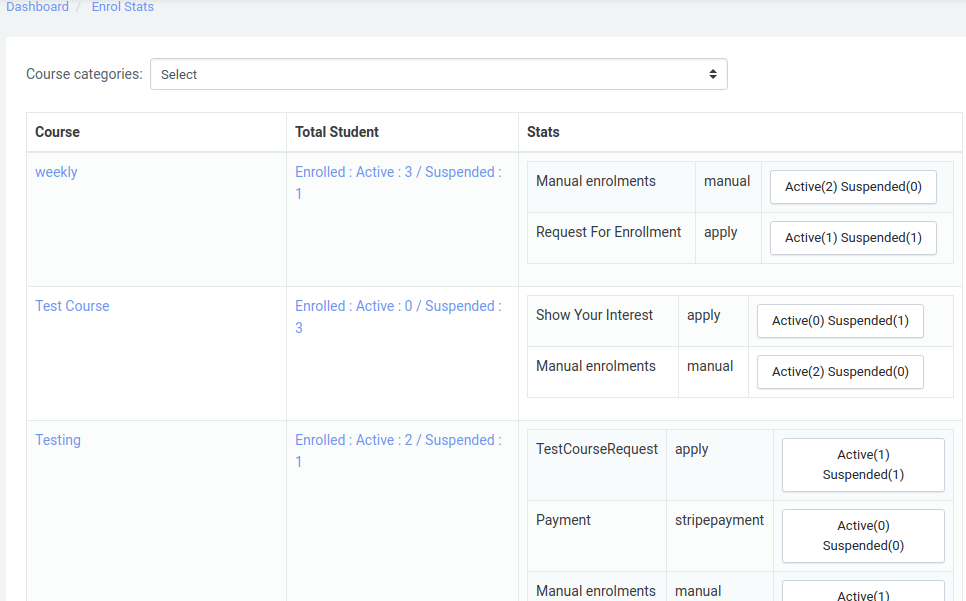Click weekly's Enrolled Active 3 link
Screen dimensions: 966x601
tap(398, 172)
